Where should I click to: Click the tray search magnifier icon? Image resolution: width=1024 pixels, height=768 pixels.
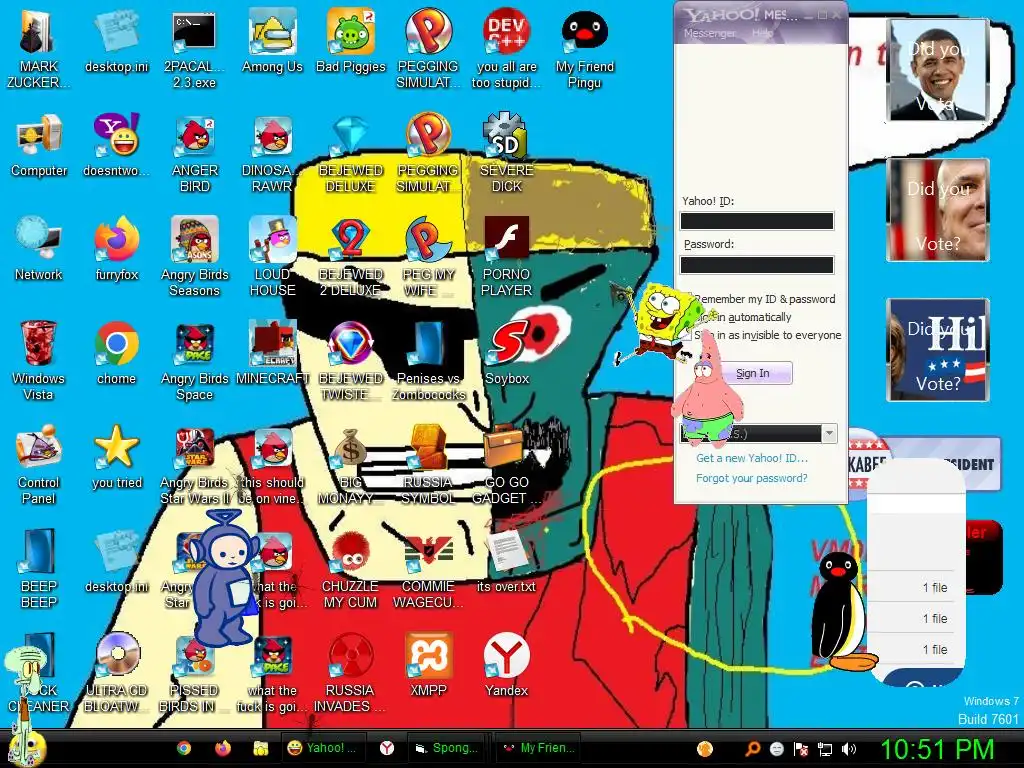pyautogui.click(x=752, y=749)
